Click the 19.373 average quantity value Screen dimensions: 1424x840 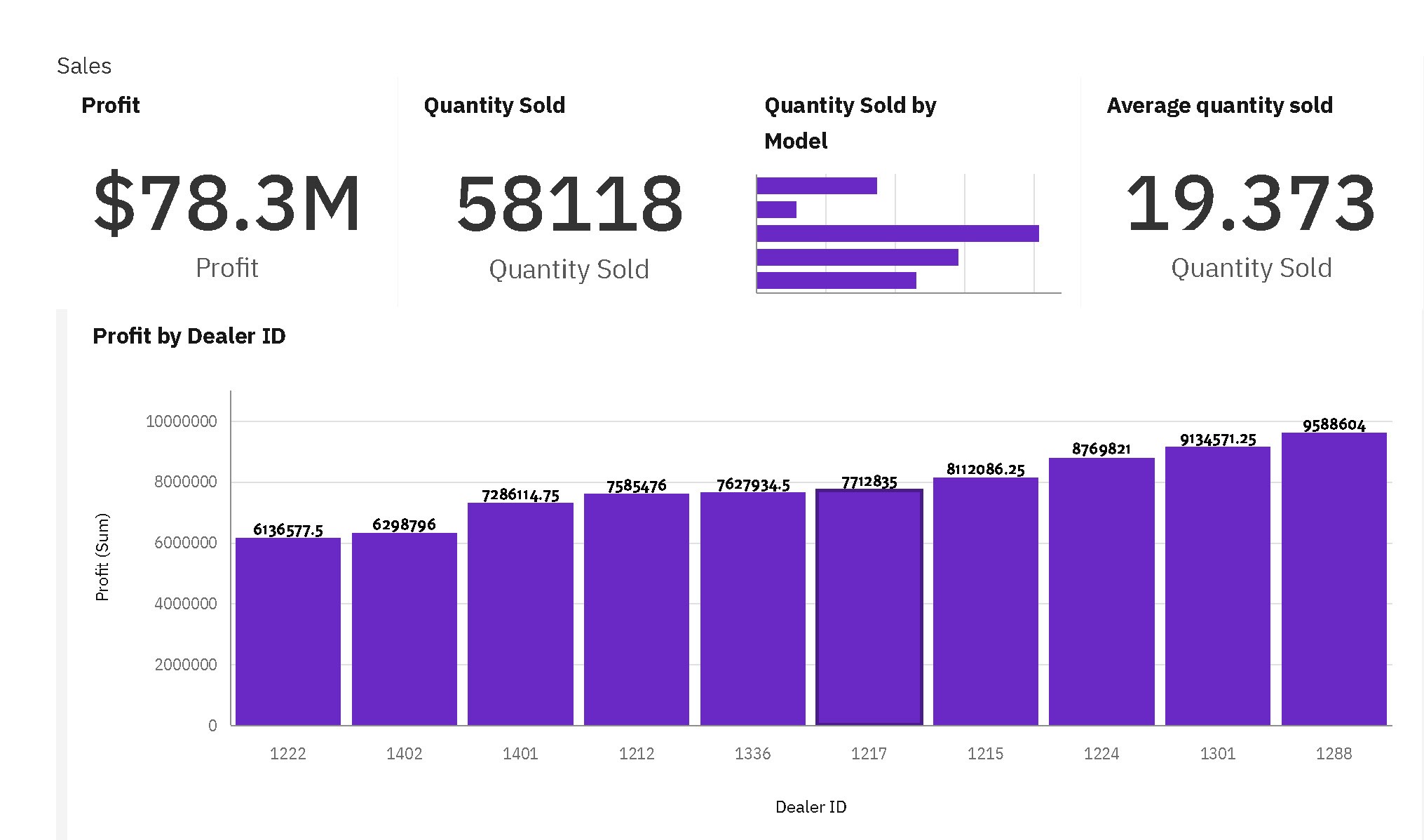pos(1251,204)
